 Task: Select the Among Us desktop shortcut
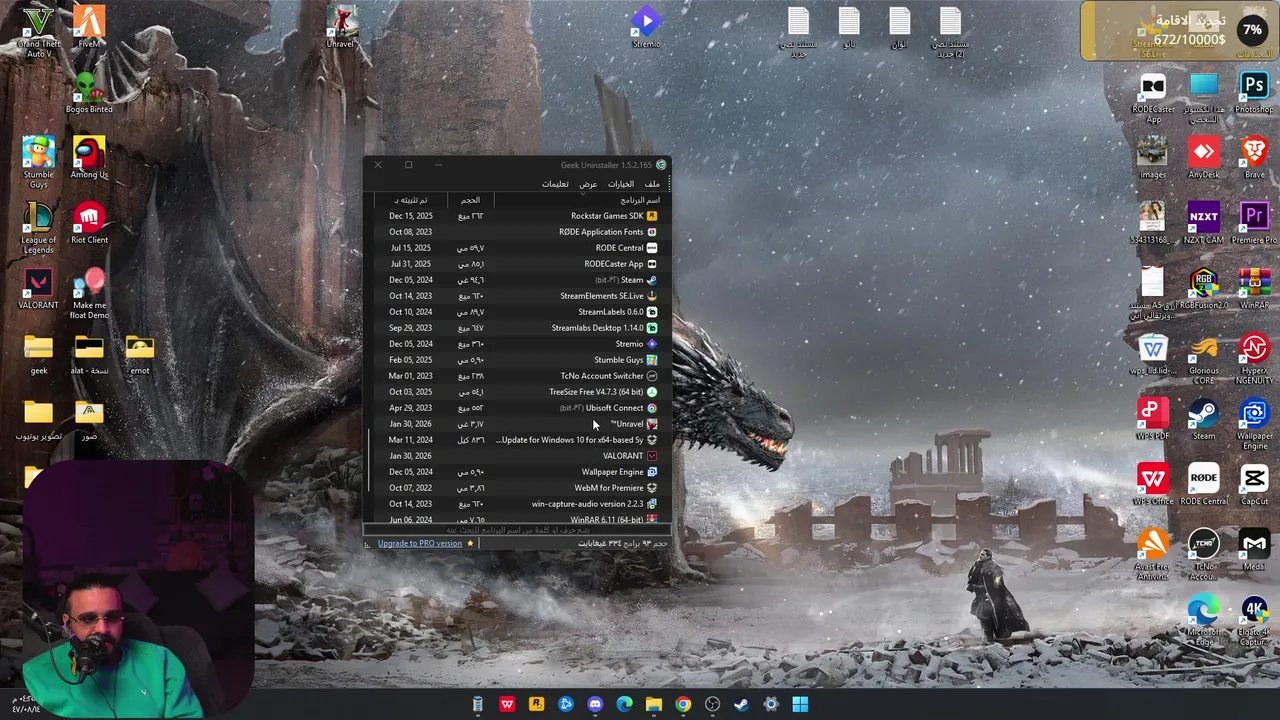tap(89, 158)
